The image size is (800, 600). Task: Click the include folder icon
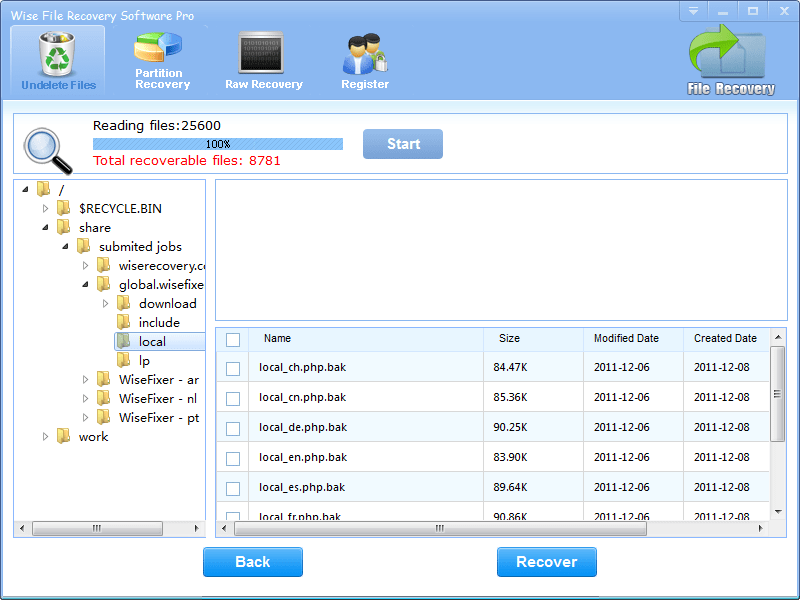123,322
